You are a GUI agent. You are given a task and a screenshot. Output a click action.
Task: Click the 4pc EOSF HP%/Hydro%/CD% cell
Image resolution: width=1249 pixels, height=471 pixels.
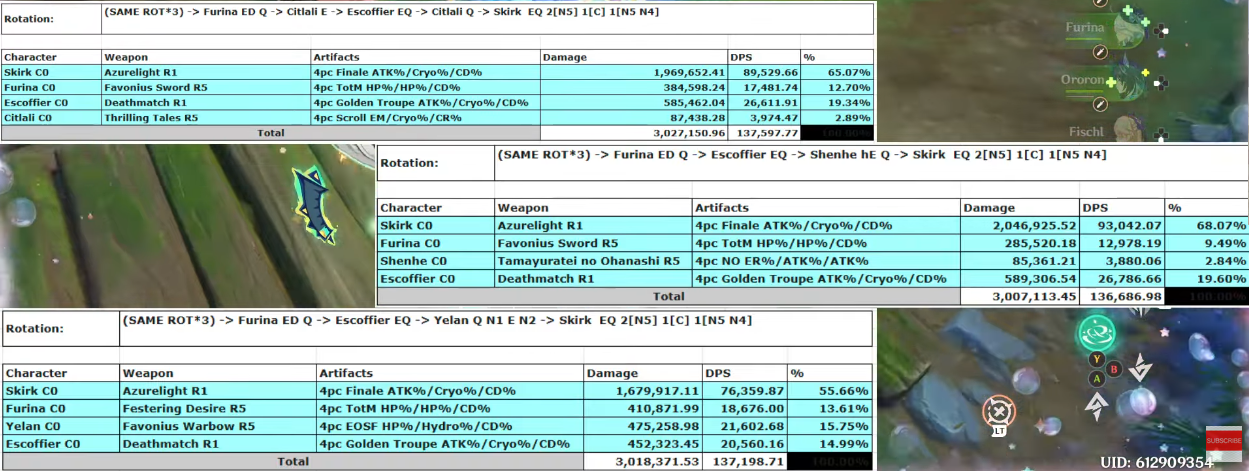point(450,426)
